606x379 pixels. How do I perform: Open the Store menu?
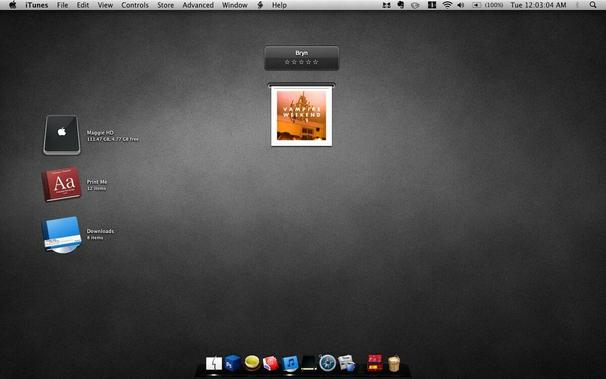point(165,5)
